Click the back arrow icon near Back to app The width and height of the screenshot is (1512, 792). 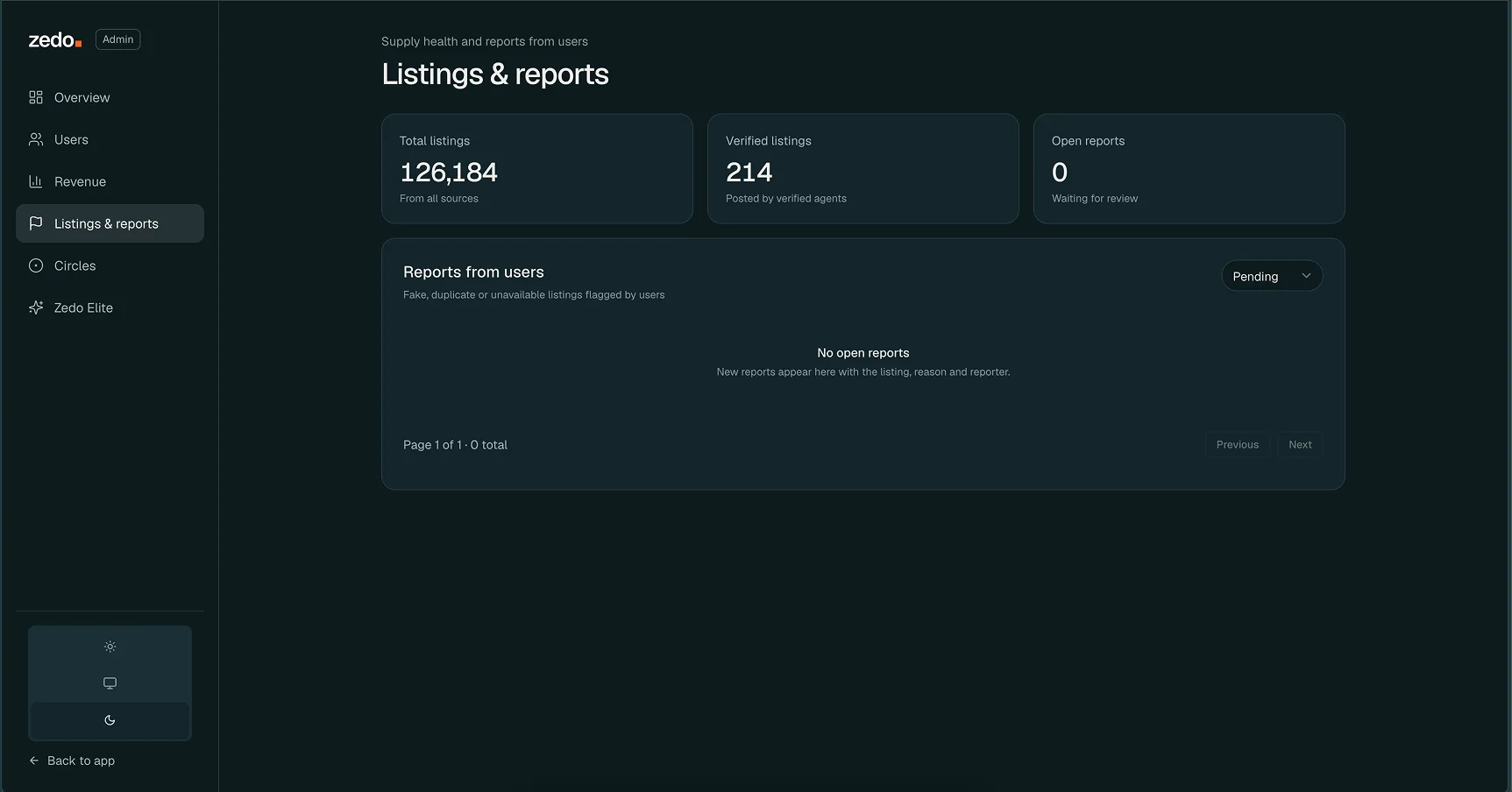click(x=34, y=760)
